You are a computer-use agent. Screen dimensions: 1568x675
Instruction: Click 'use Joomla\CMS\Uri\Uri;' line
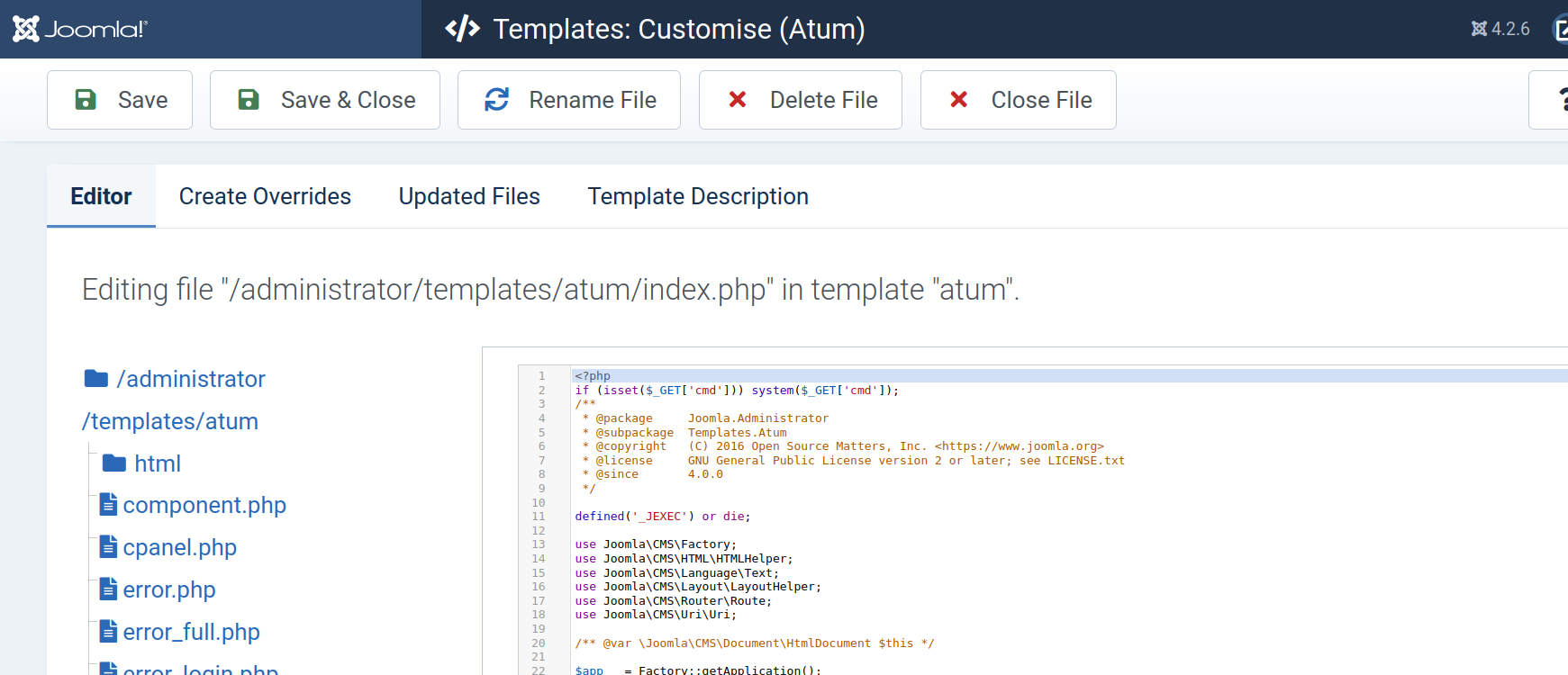656,615
